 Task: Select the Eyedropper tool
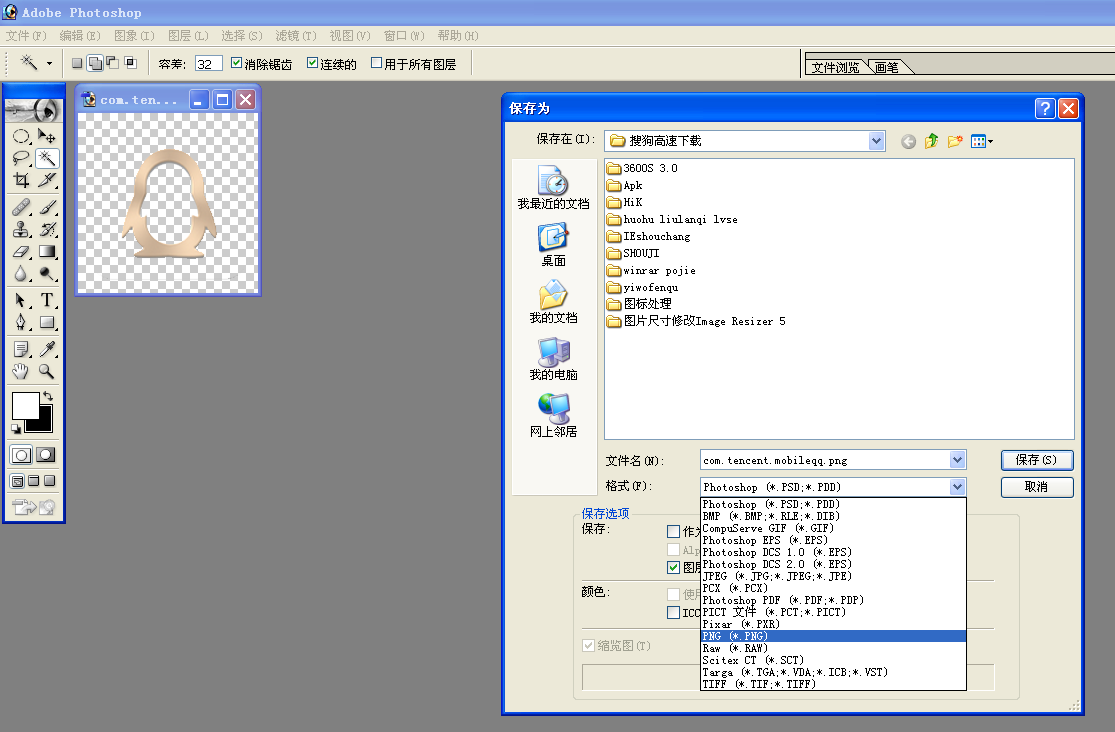47,349
